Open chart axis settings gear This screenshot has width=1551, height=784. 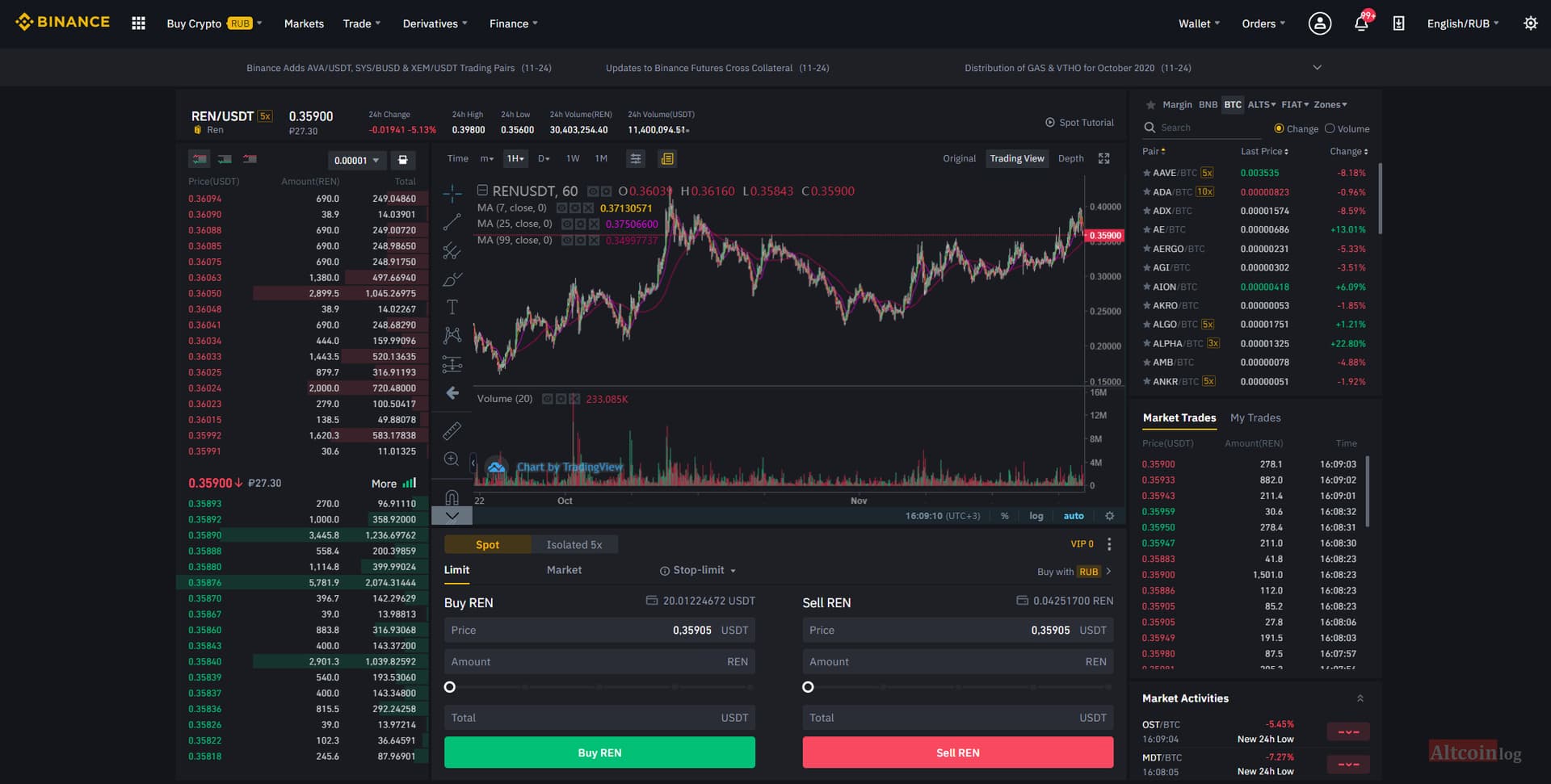click(1109, 516)
